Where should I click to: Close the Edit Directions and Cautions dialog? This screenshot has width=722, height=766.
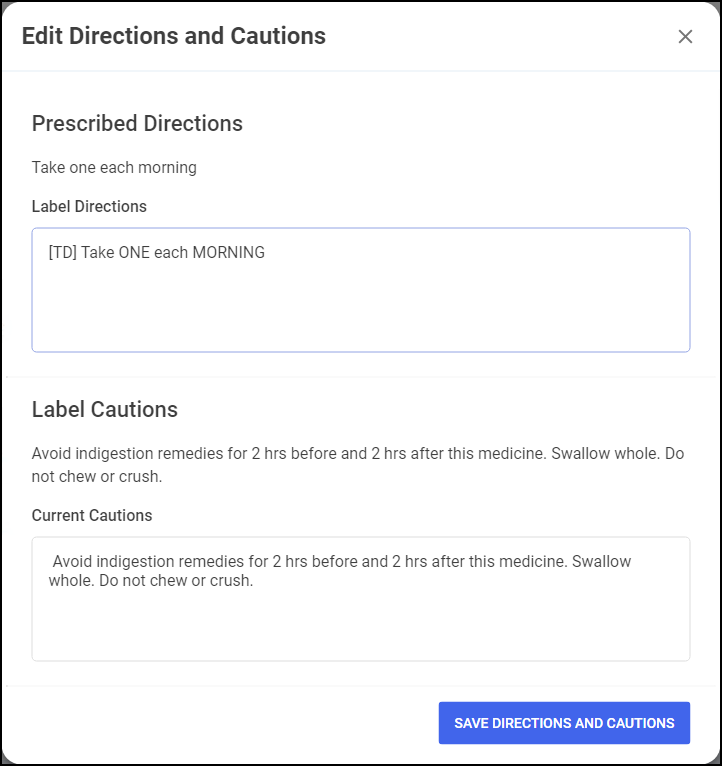685,37
